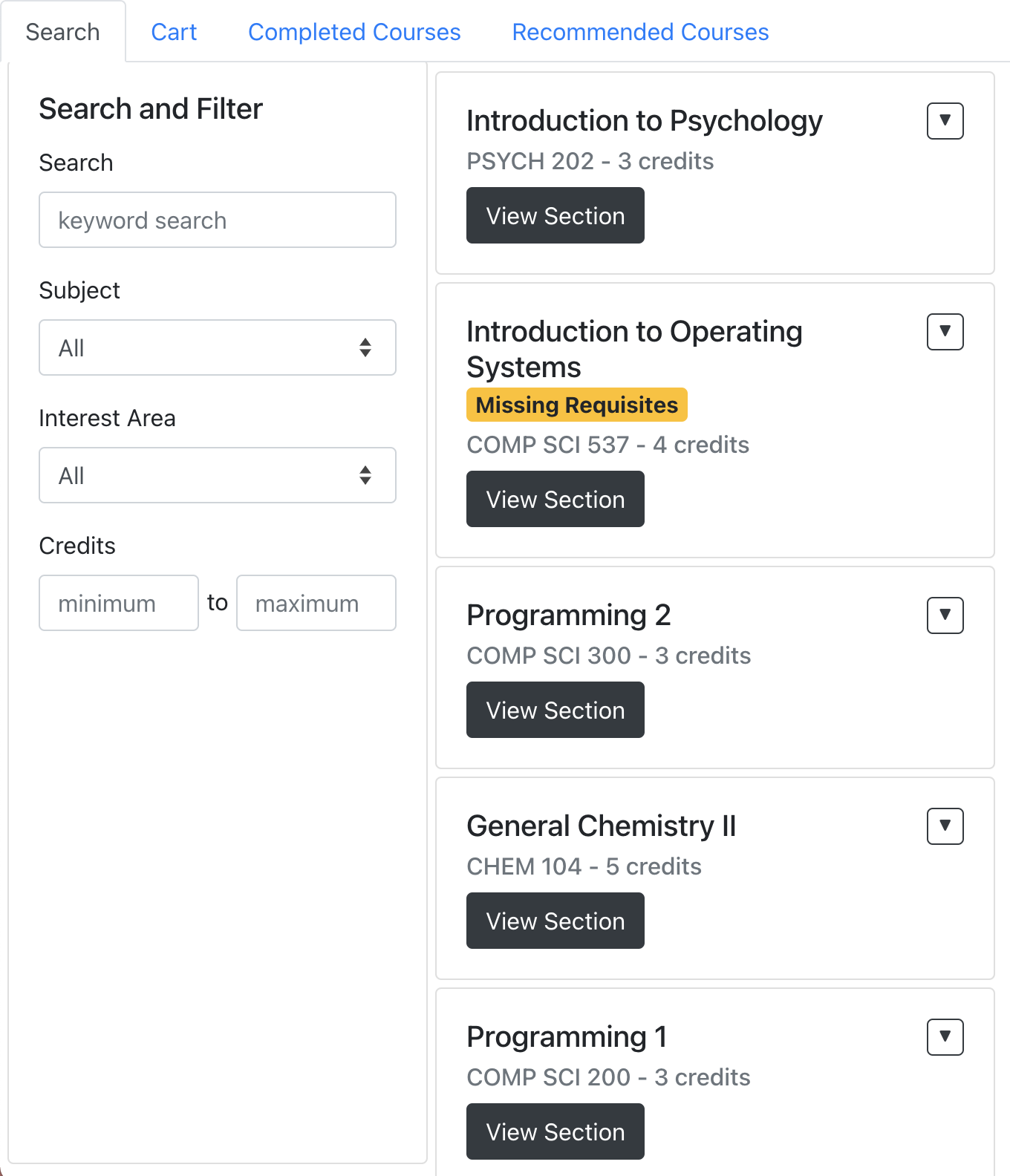Focus the minimum credits field
This screenshot has height=1176, width=1010.
[119, 603]
